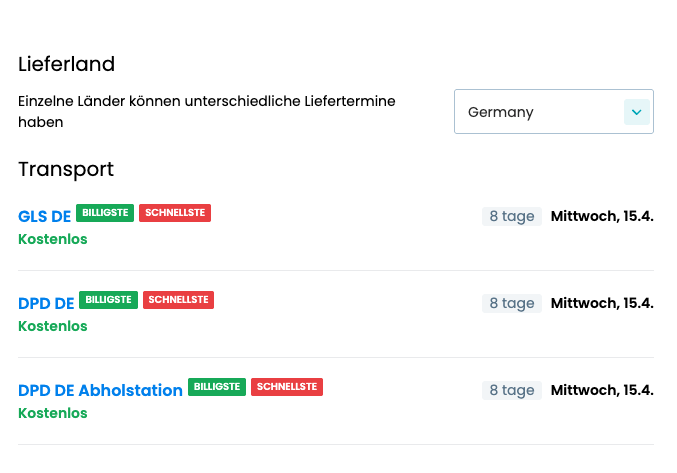677x473 pixels.
Task: Click 8 tage label for DPD DE Abholstation
Action: [511, 390]
